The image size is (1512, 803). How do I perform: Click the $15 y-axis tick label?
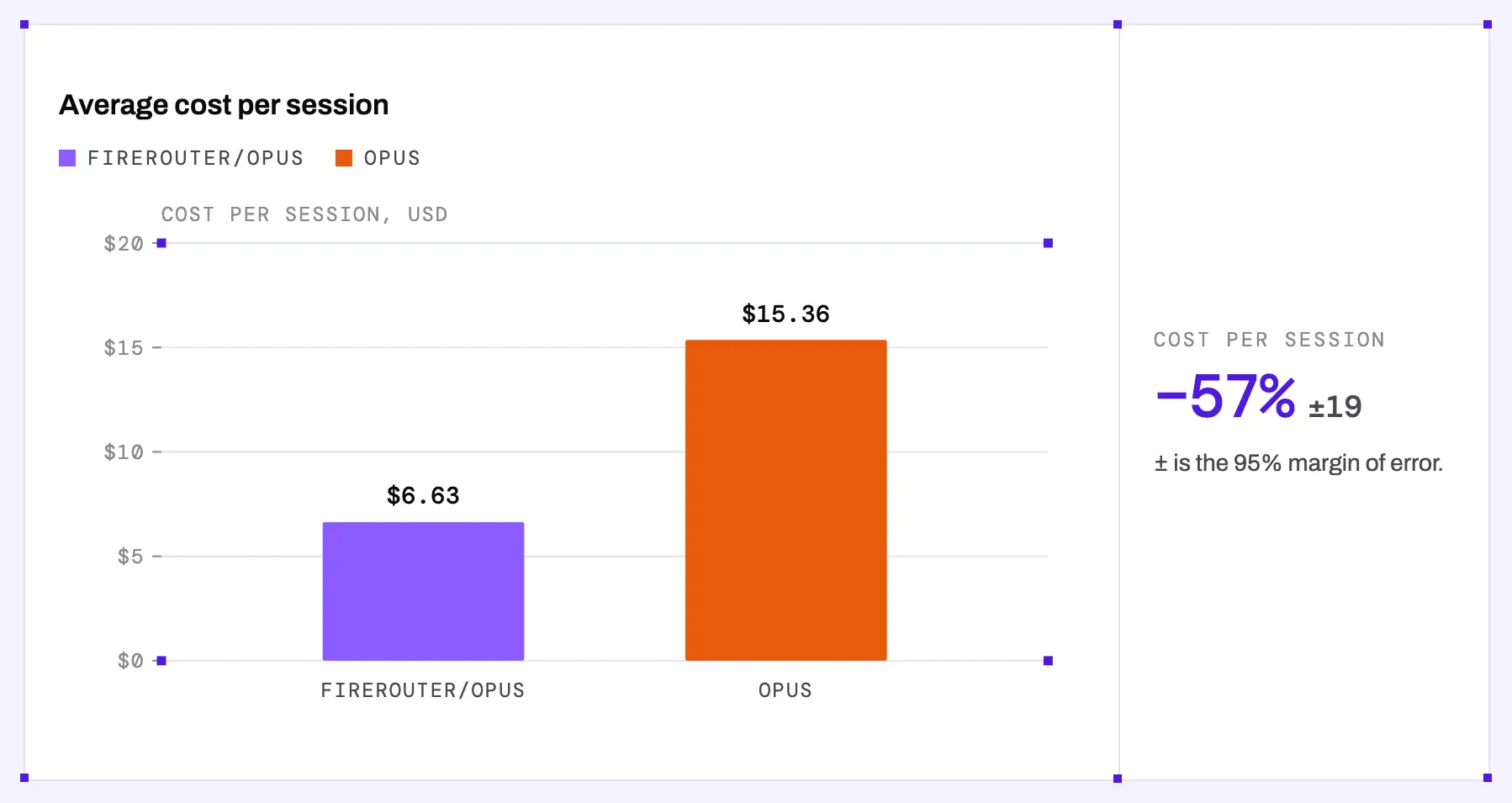point(124,348)
